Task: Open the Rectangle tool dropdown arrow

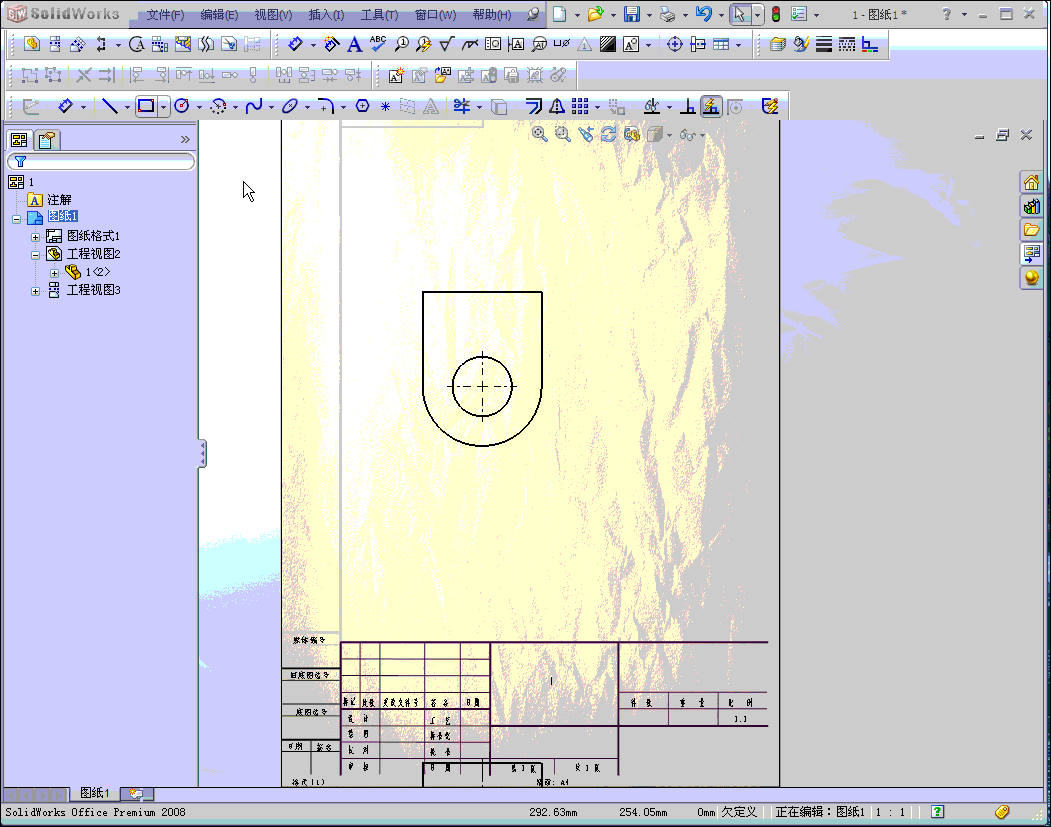Action: [x=163, y=107]
